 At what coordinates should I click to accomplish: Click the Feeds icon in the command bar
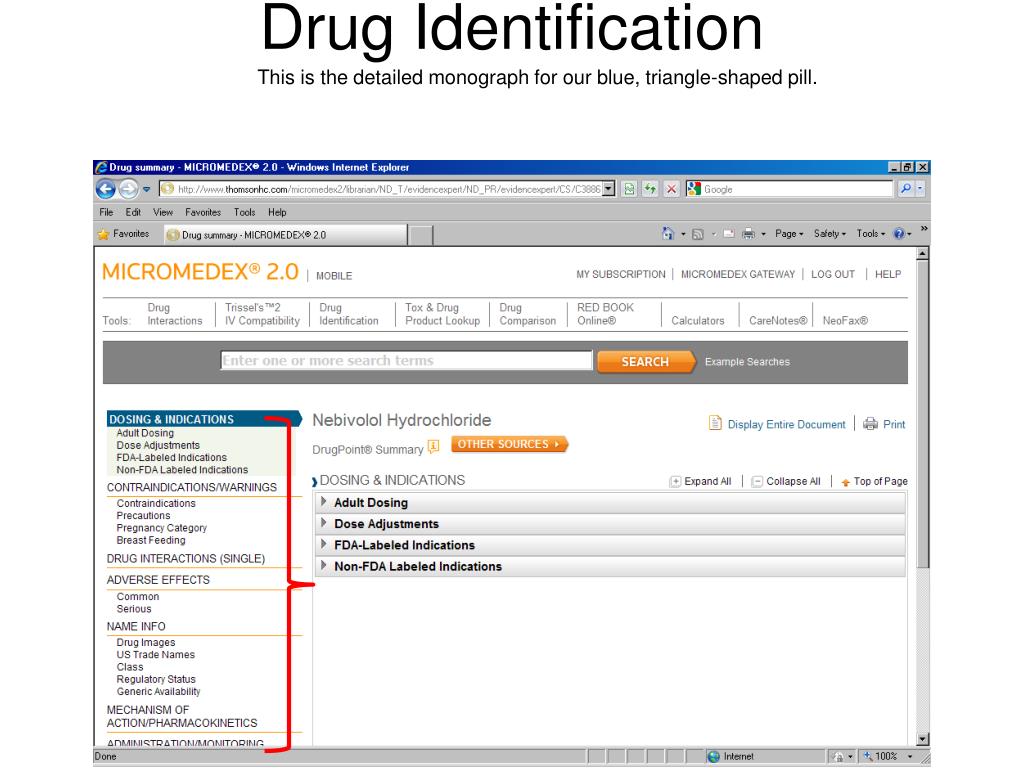(x=697, y=234)
